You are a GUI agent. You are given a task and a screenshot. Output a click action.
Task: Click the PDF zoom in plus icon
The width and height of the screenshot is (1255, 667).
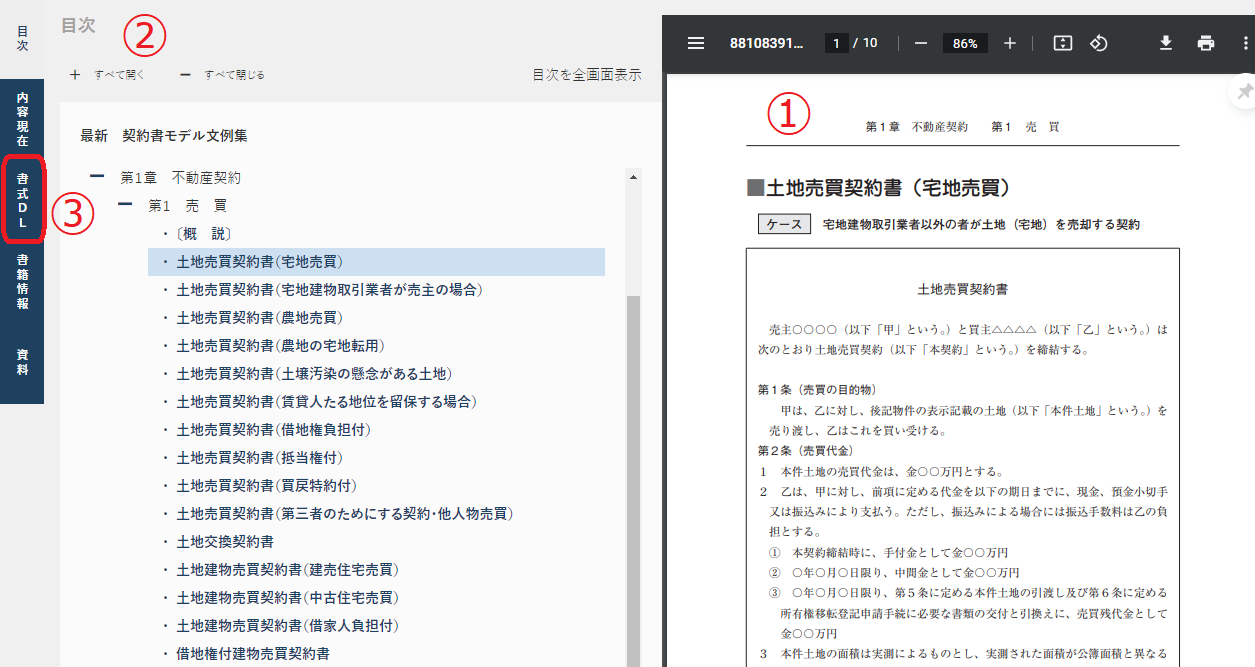pyautogui.click(x=1010, y=43)
